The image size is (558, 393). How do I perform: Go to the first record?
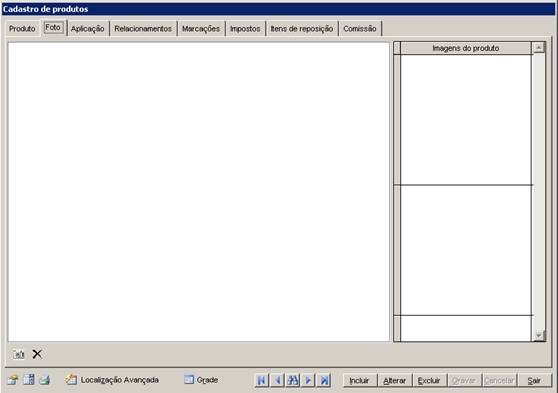click(261, 381)
